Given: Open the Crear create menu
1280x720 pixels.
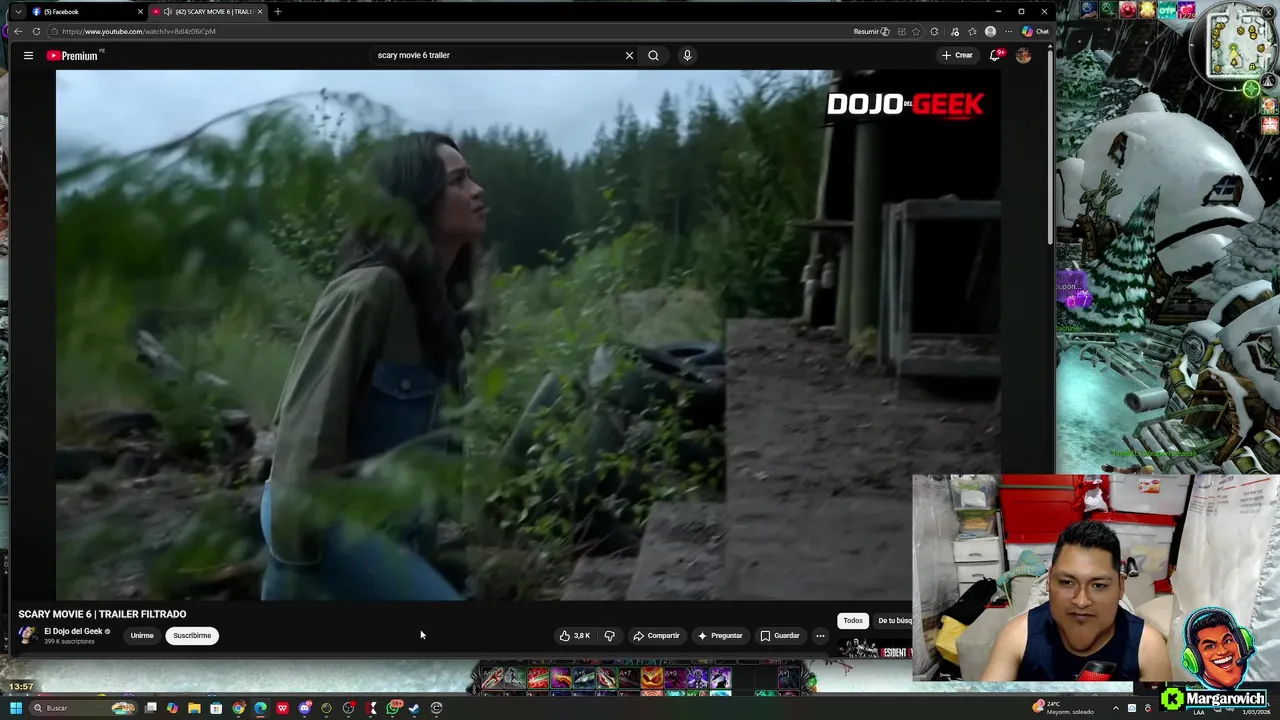Looking at the screenshot, I should pyautogui.click(x=957, y=56).
